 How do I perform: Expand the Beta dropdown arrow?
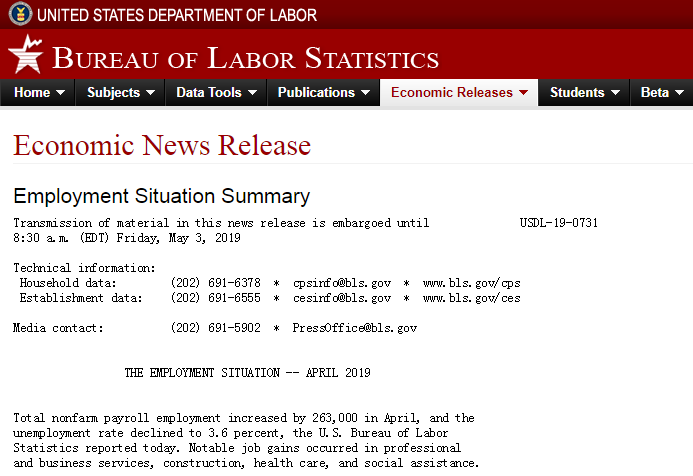click(680, 93)
